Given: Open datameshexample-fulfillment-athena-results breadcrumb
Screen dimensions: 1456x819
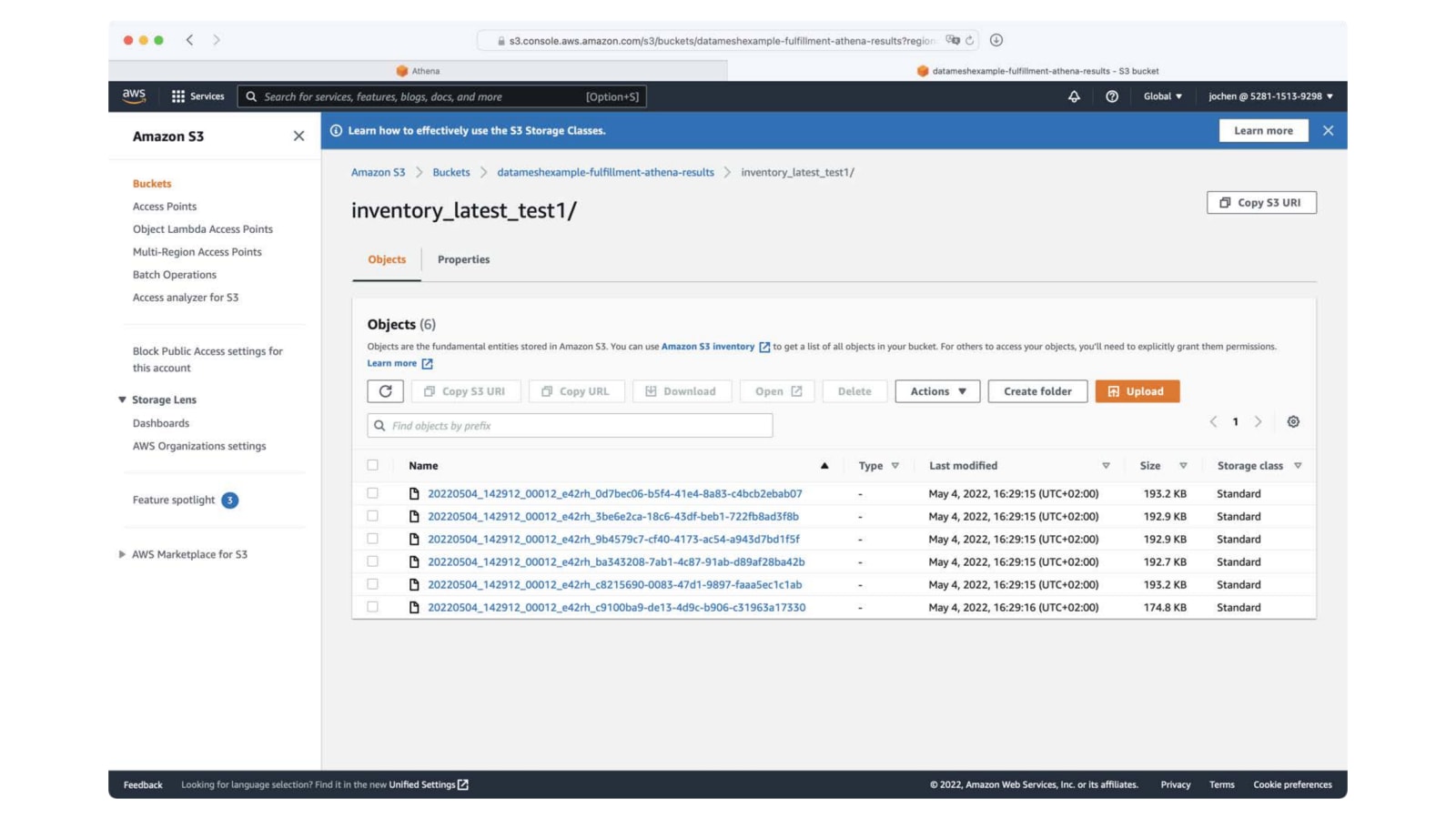Looking at the screenshot, I should coord(605,172).
